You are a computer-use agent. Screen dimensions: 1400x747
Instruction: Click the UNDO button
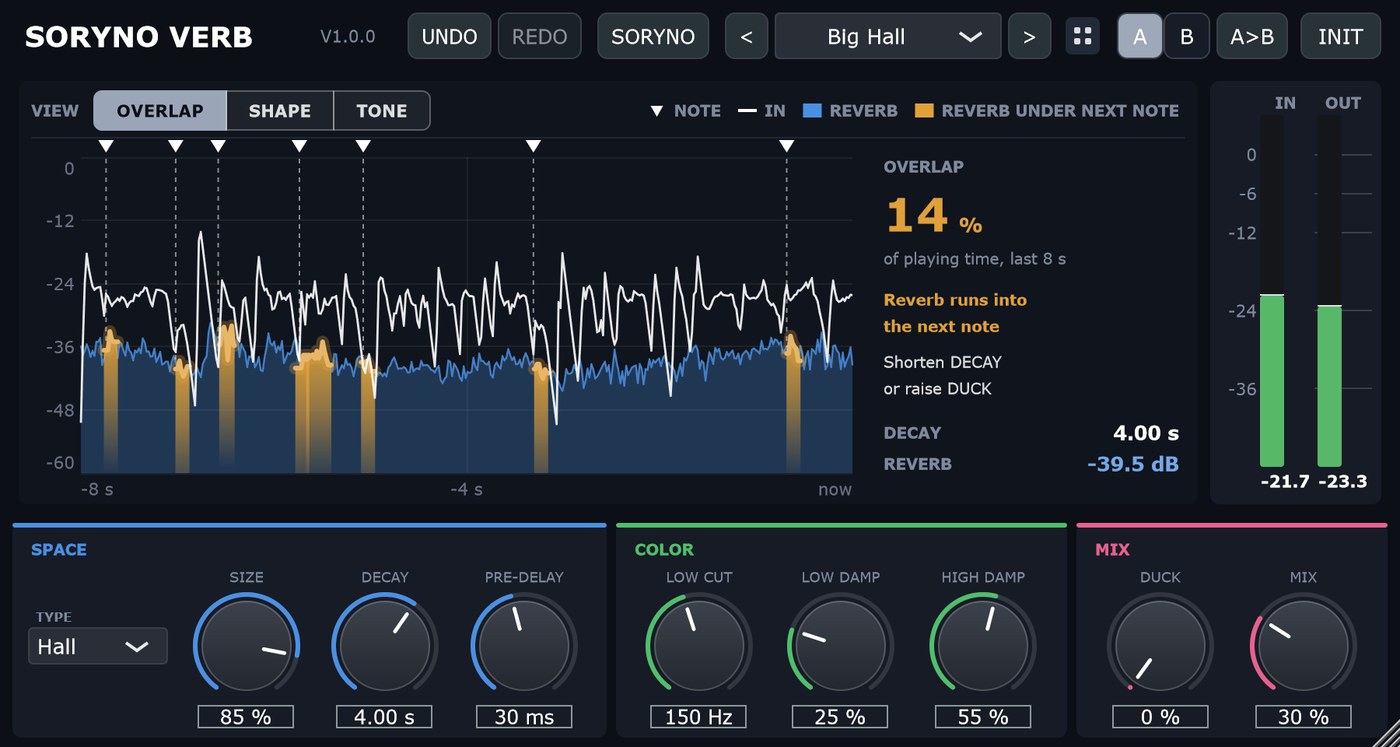[x=450, y=37]
